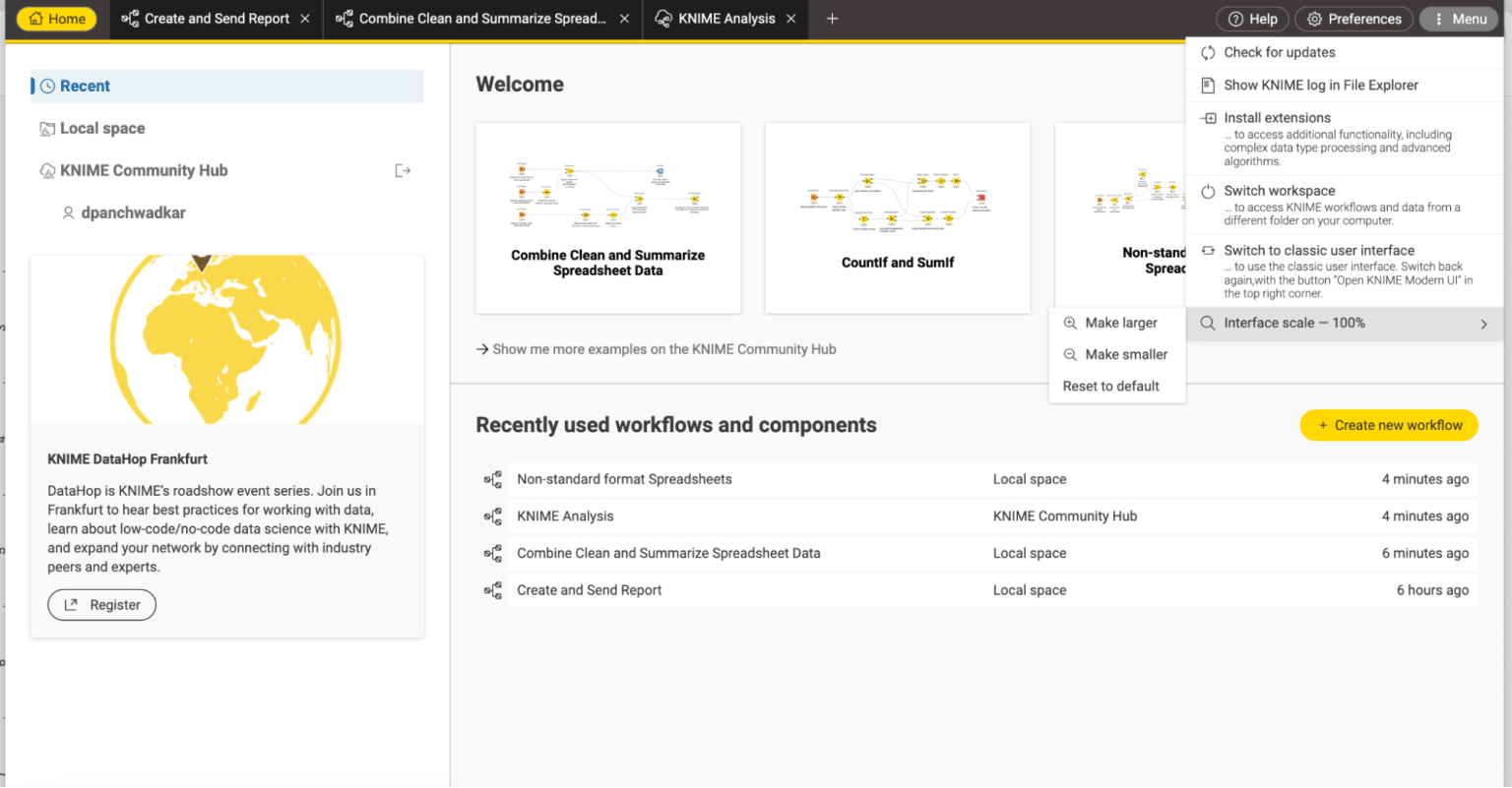Expand the Interface scale submenu

click(x=1345, y=324)
